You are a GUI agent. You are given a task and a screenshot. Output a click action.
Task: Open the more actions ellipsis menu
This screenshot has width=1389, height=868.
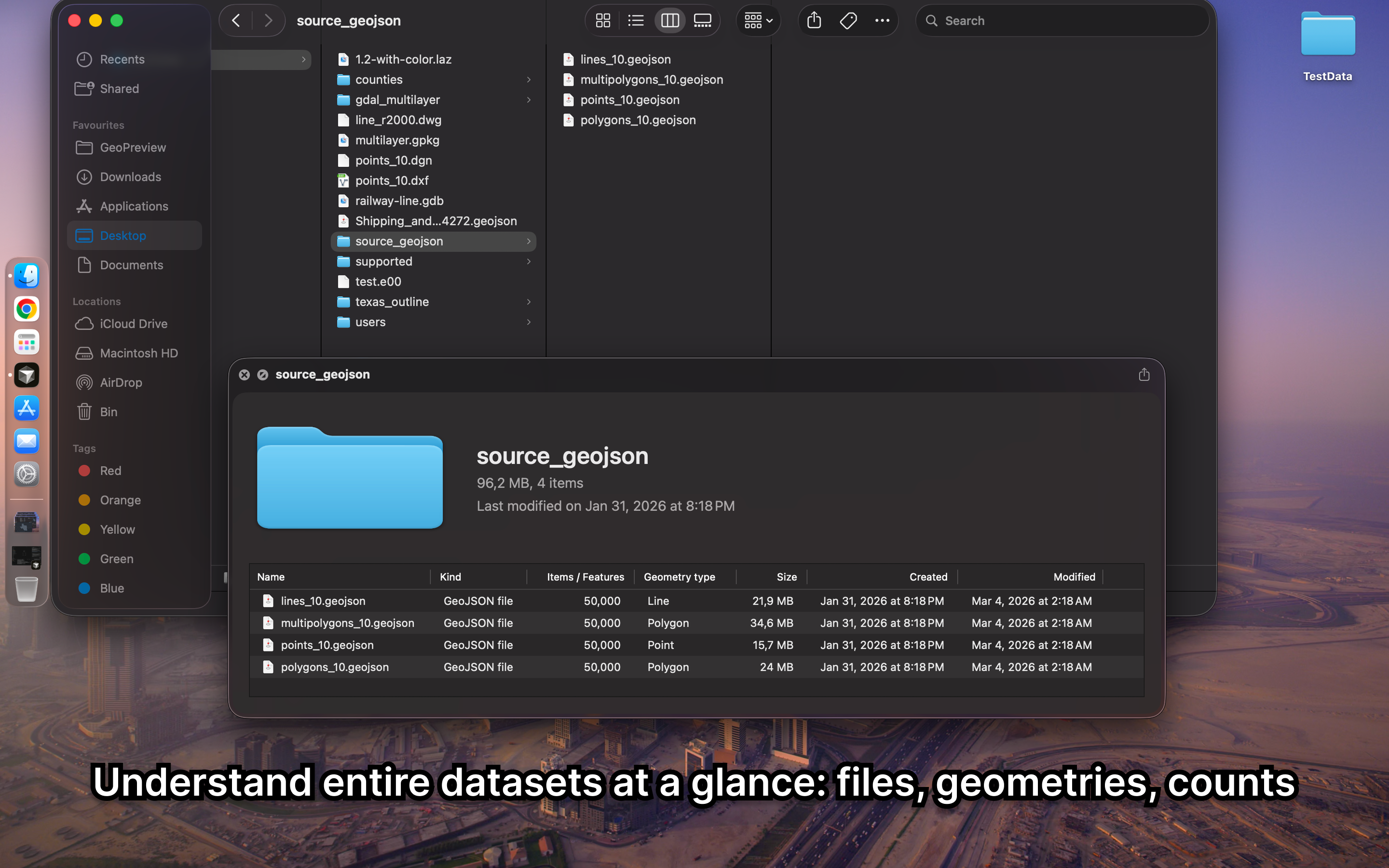pyautogui.click(x=882, y=21)
